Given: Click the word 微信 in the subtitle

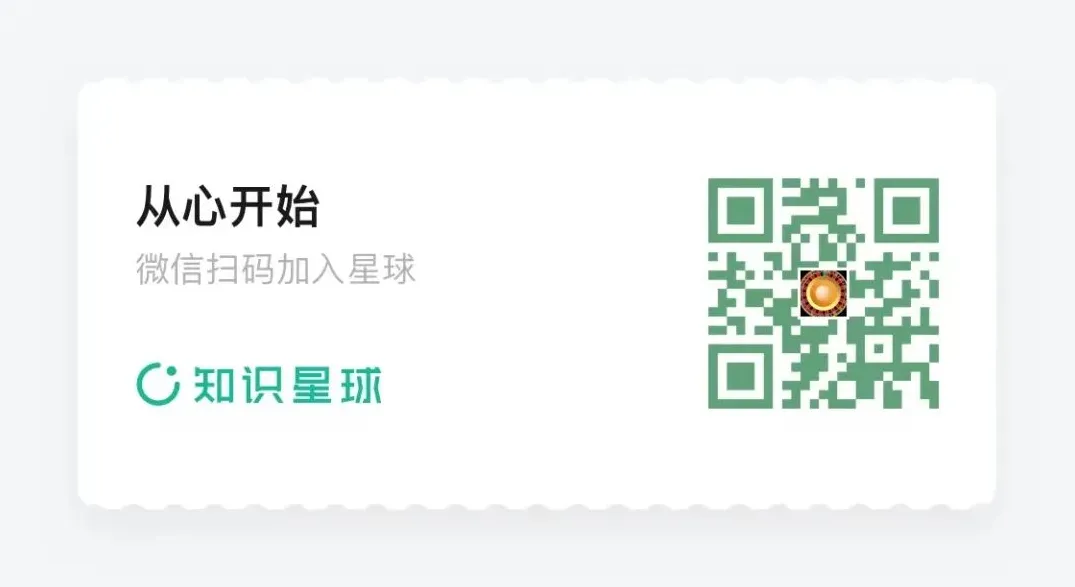Looking at the screenshot, I should coord(170,268).
